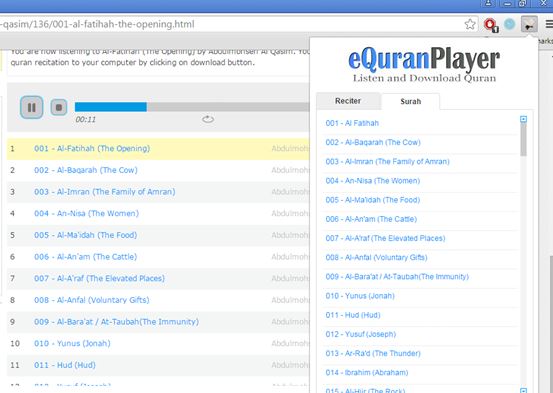Select the Surah tab
The height and width of the screenshot is (393, 553).
pyautogui.click(x=411, y=101)
